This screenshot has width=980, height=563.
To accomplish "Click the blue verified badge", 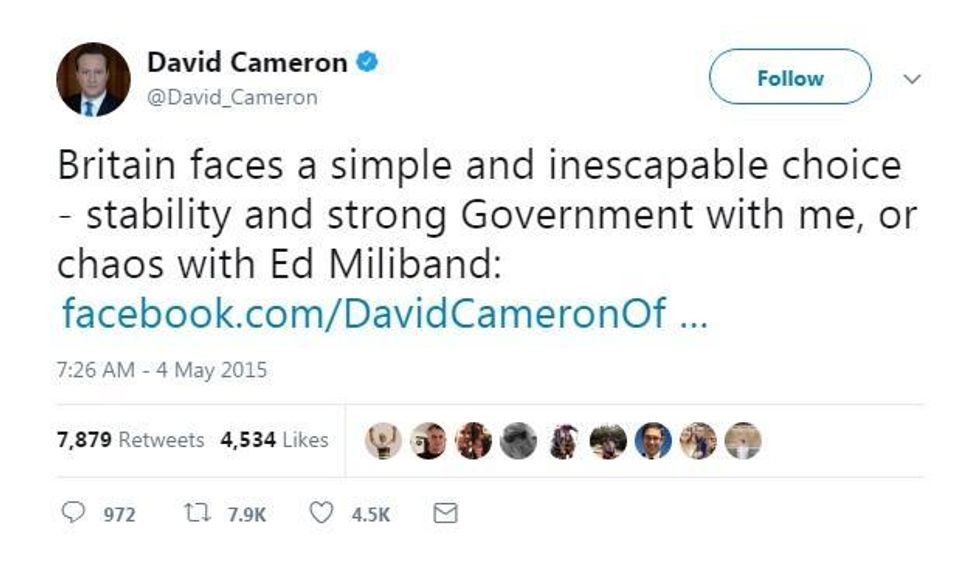I will tap(367, 63).
